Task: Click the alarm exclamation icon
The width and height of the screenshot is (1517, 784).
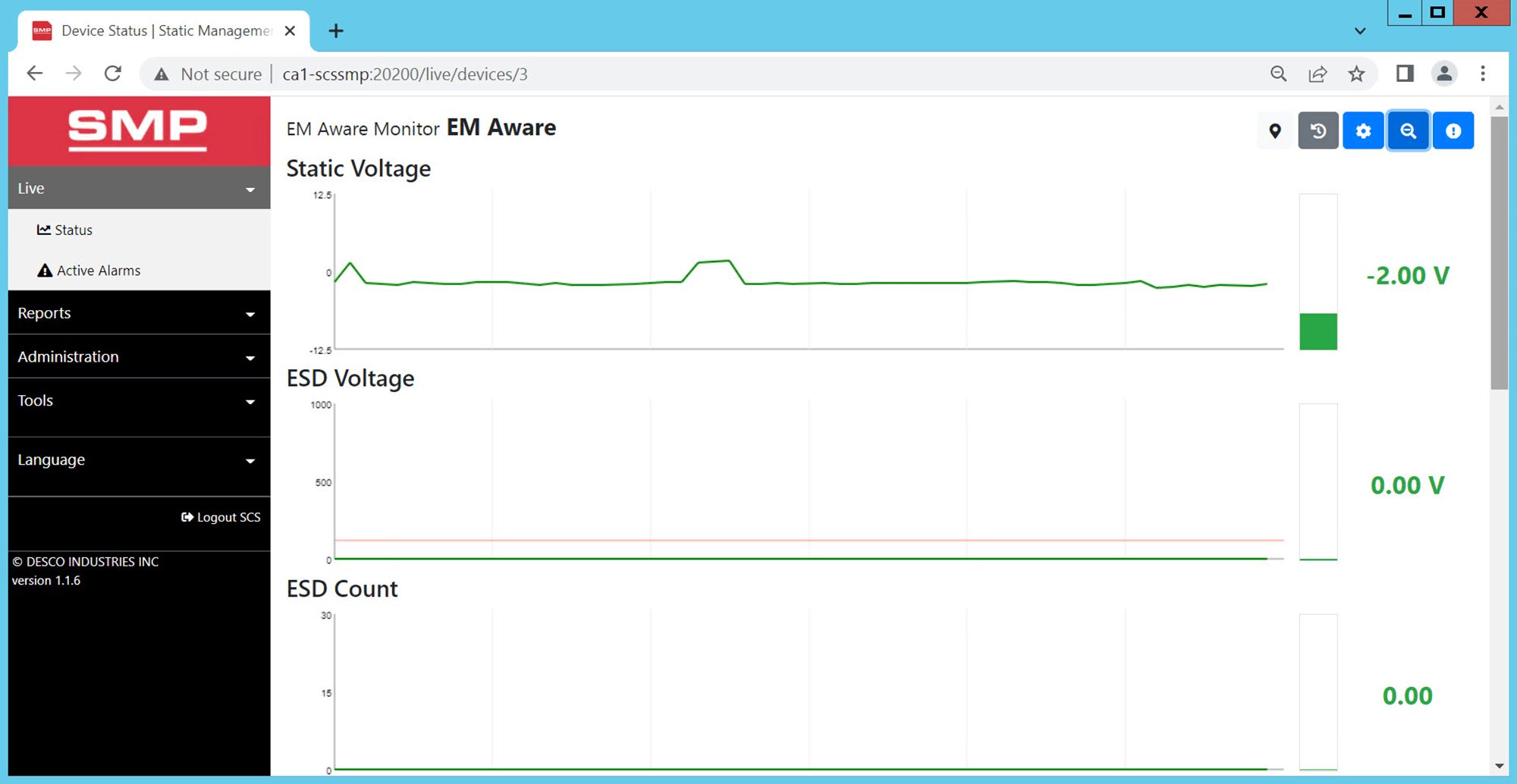Action: pos(1453,130)
